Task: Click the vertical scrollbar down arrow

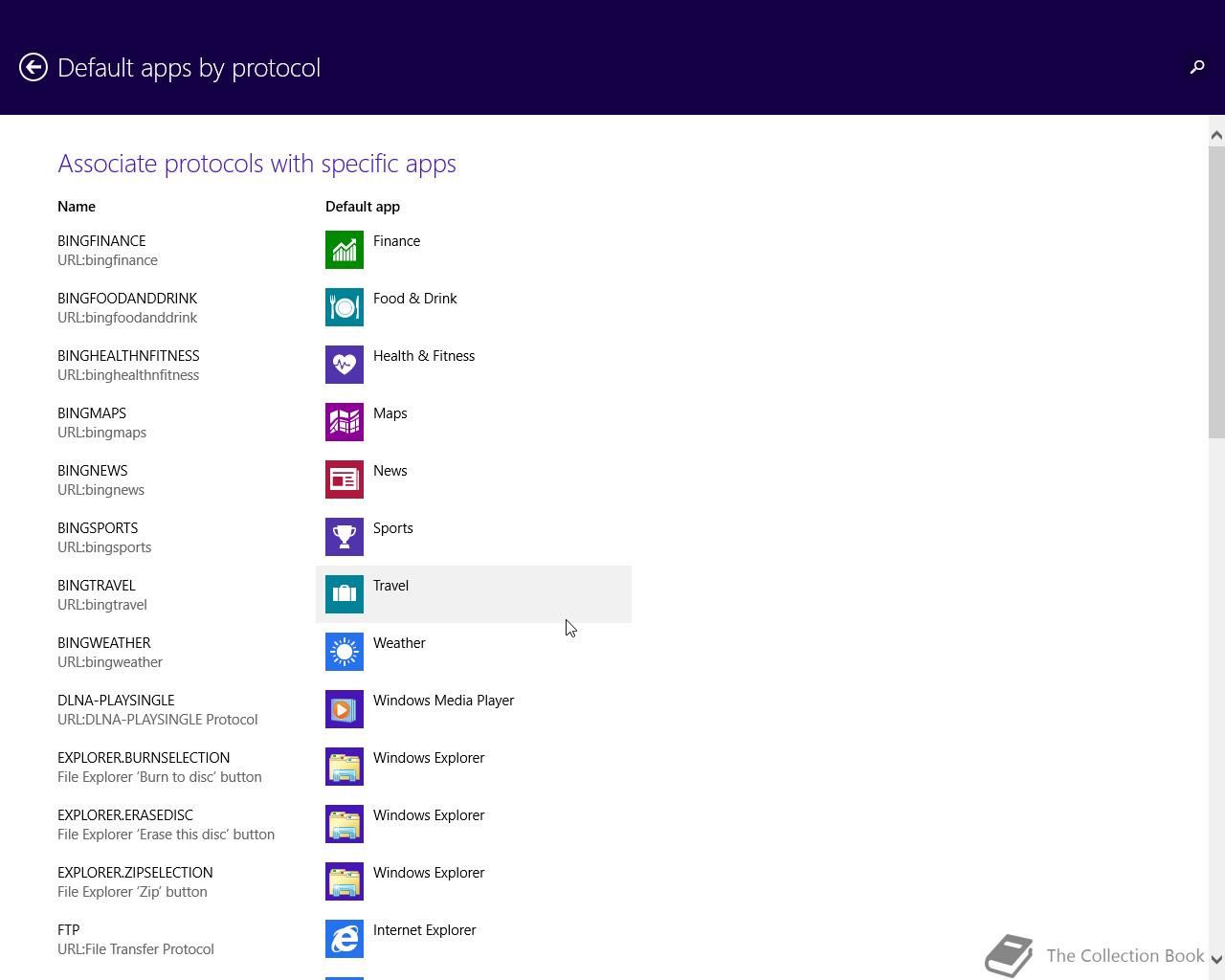Action: click(x=1216, y=959)
